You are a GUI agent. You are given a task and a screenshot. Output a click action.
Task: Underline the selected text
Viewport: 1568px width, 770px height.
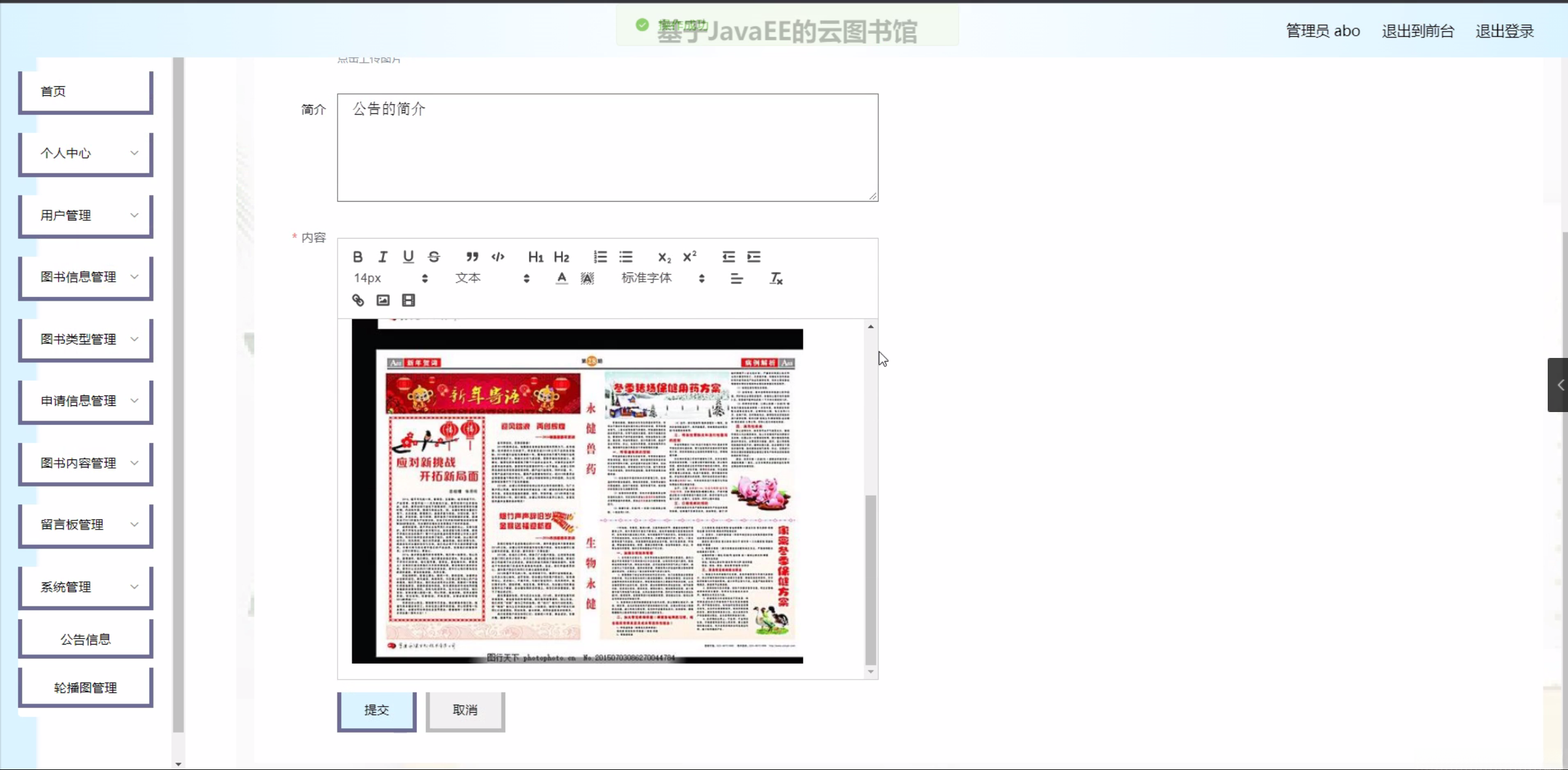[x=409, y=256]
